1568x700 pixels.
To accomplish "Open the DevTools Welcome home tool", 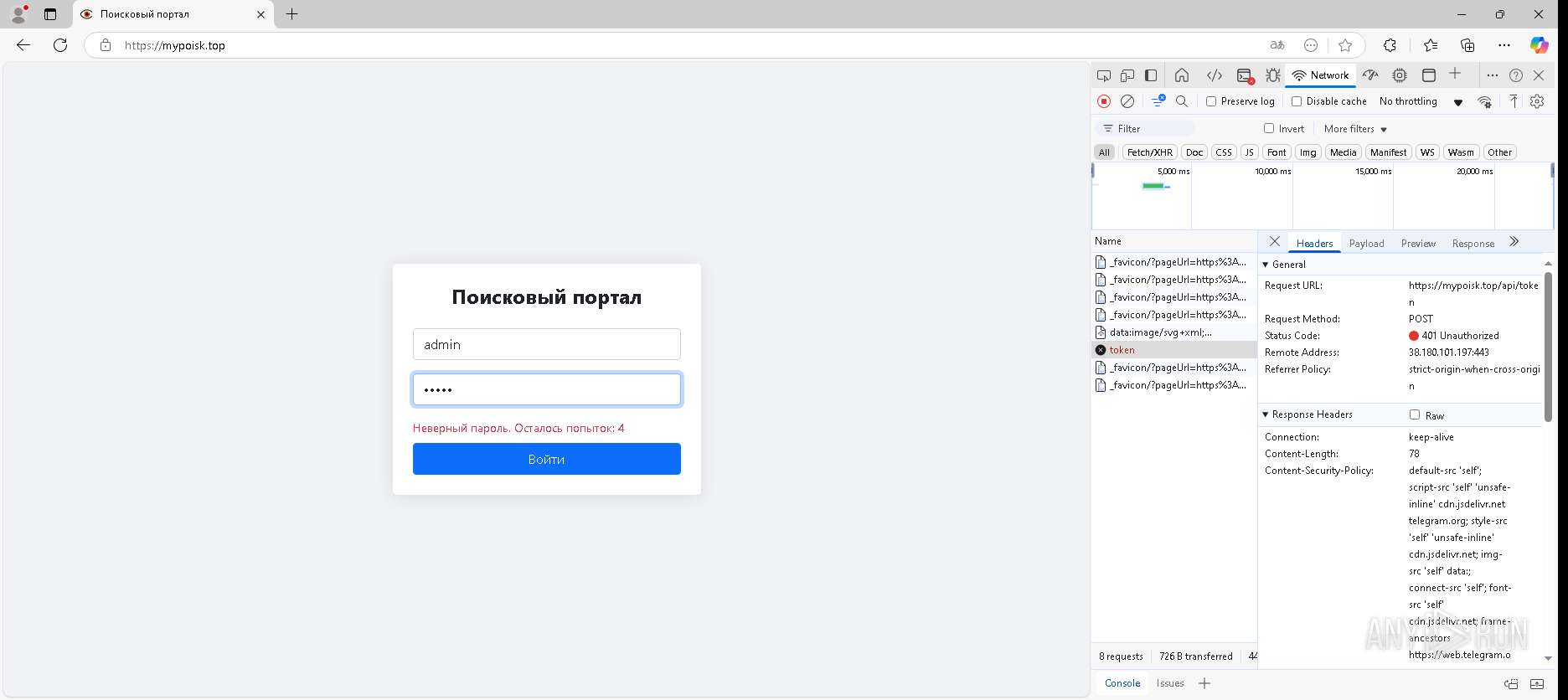I will tap(1182, 75).
